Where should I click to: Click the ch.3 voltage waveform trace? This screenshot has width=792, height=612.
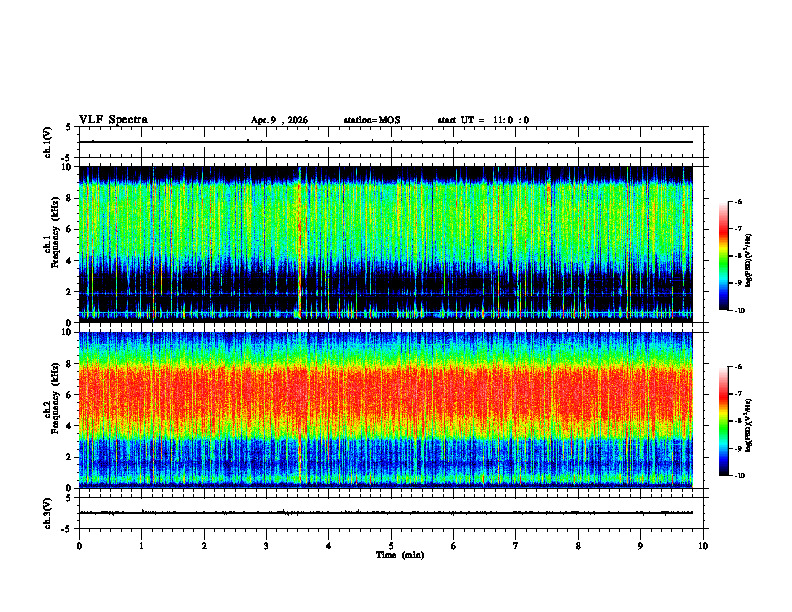pos(386,513)
